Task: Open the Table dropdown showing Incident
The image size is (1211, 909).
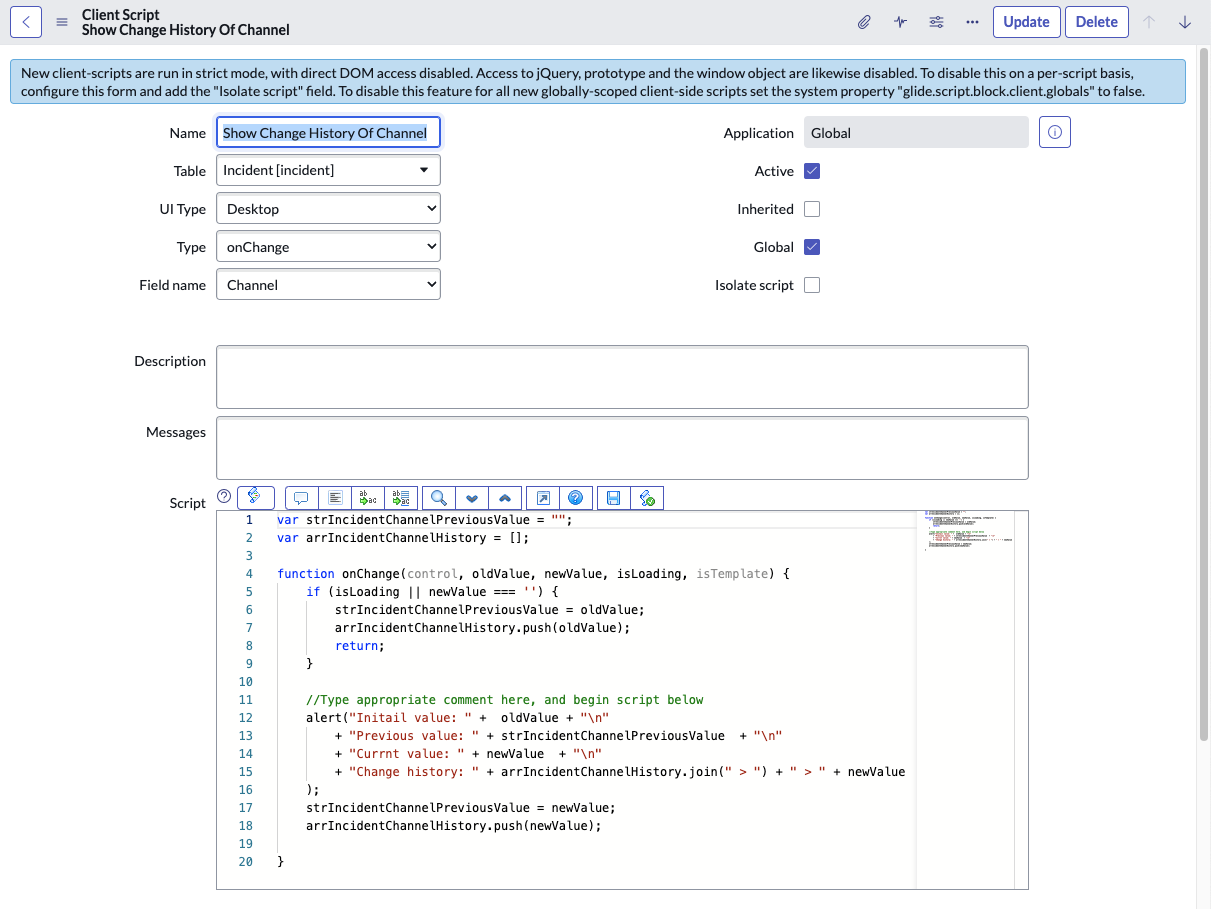Action: click(328, 170)
